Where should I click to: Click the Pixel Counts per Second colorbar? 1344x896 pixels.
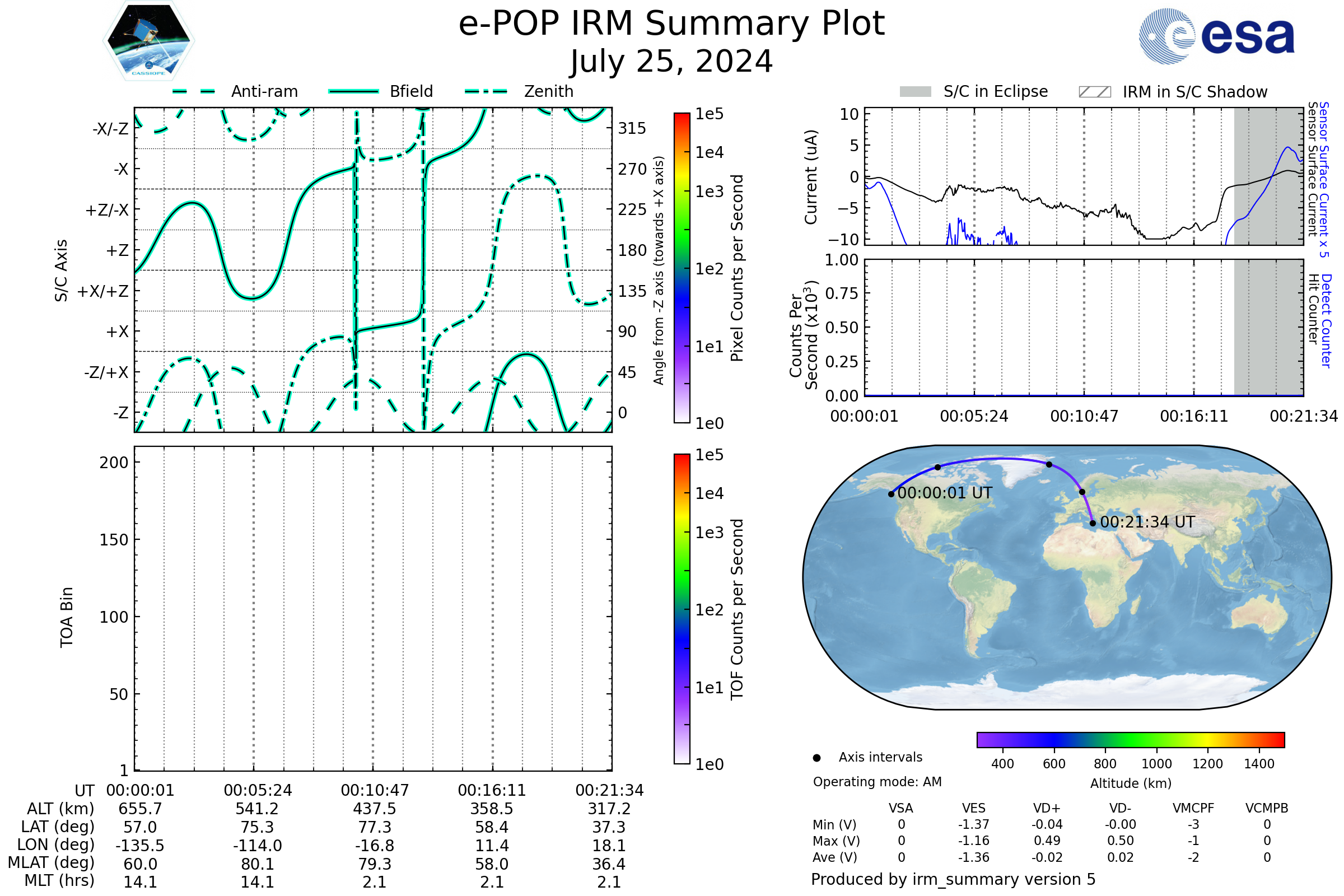coord(682,268)
